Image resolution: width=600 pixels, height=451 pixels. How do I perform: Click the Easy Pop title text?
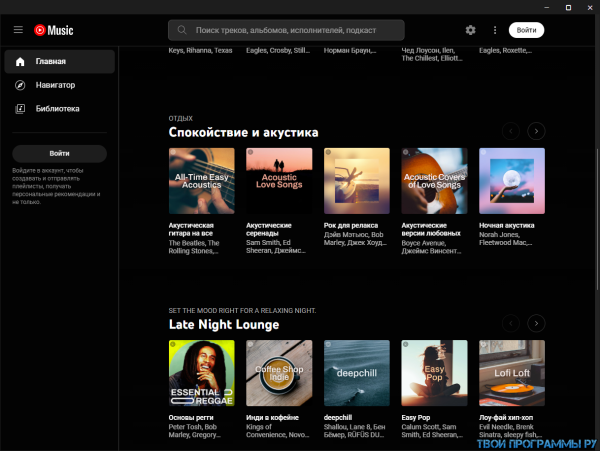pyautogui.click(x=416, y=418)
